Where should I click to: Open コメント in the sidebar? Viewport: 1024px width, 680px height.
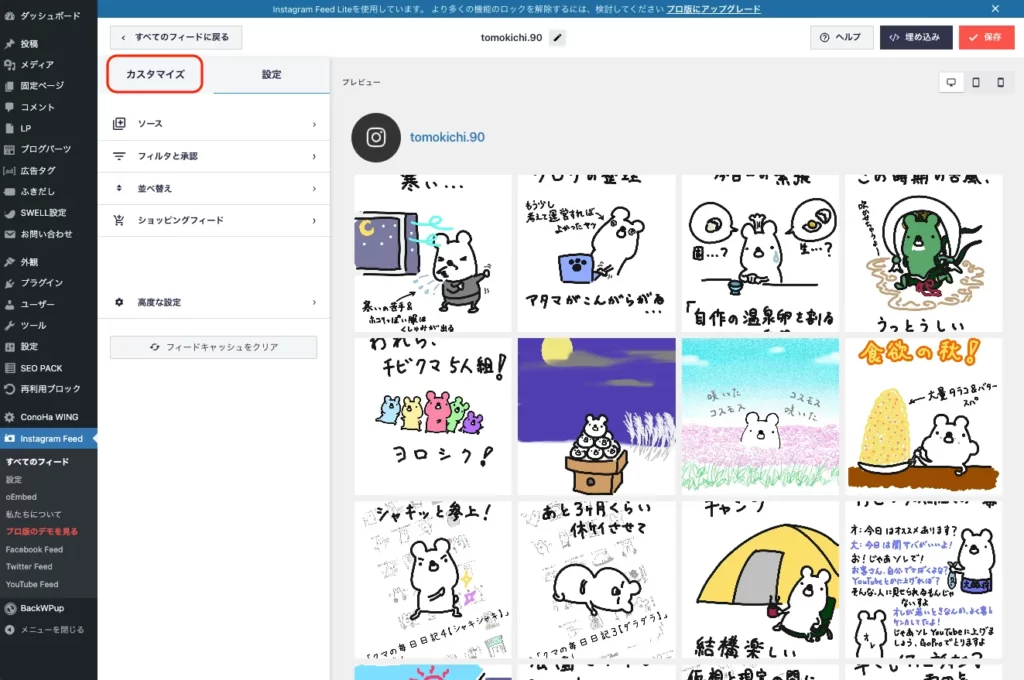pos(49,107)
